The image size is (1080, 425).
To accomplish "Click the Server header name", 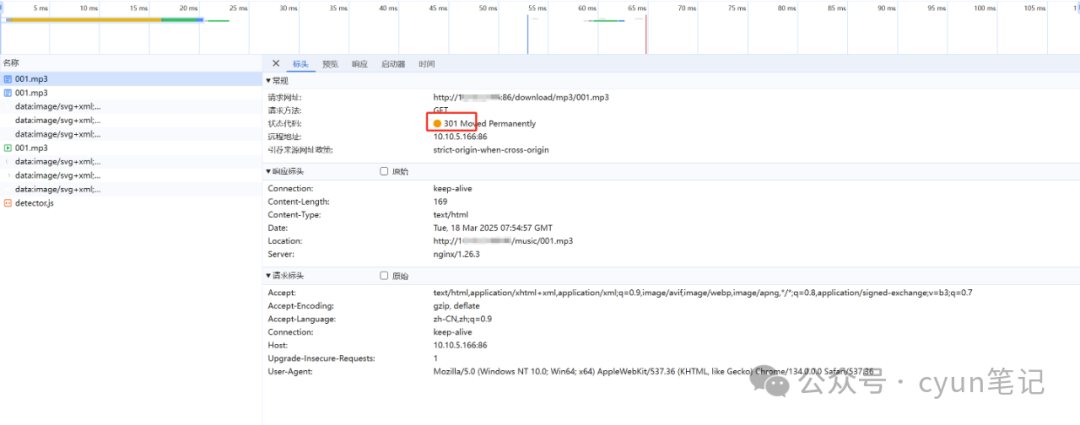I will [279, 254].
